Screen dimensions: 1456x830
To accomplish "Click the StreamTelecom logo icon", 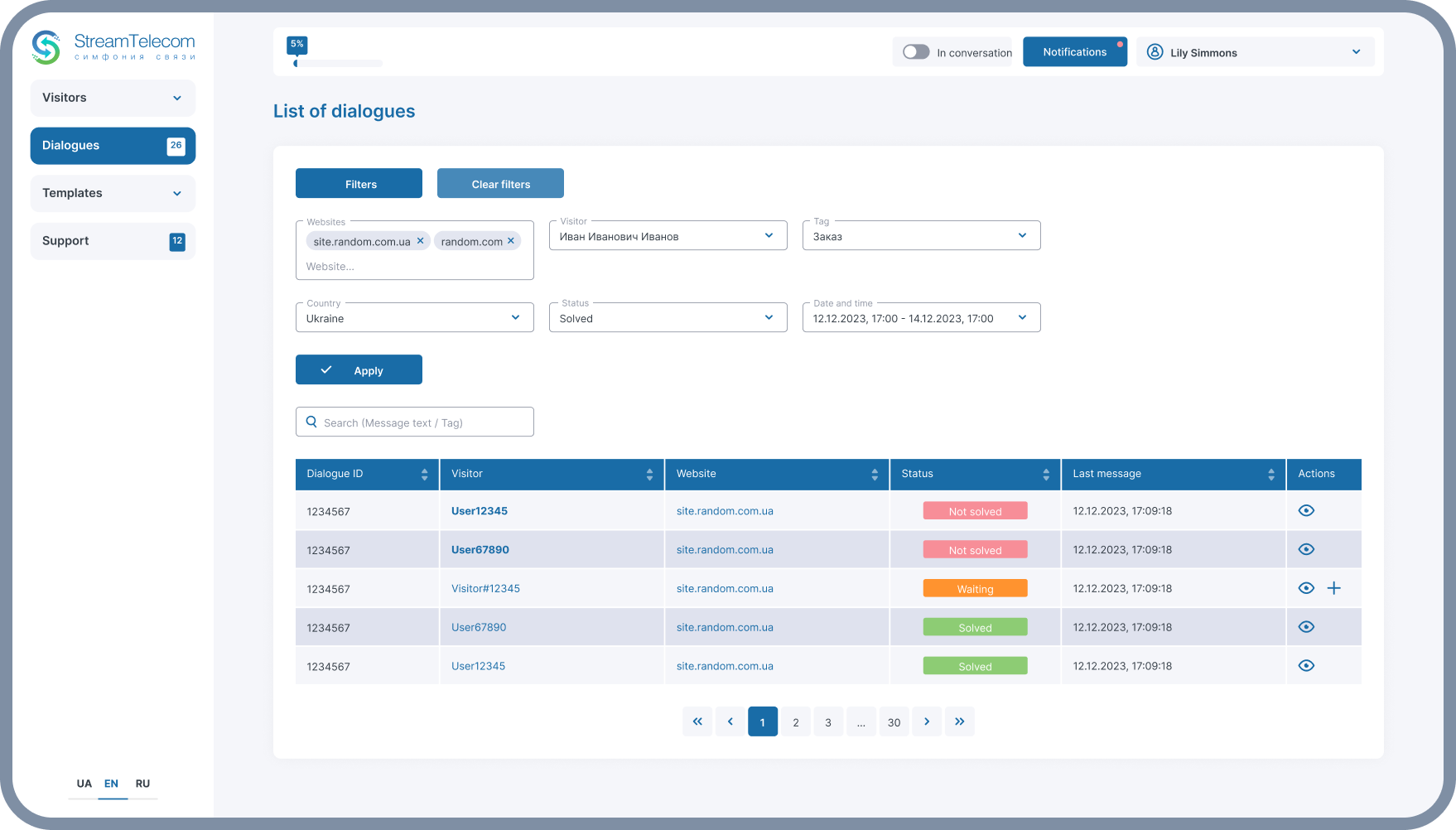I will [46, 47].
